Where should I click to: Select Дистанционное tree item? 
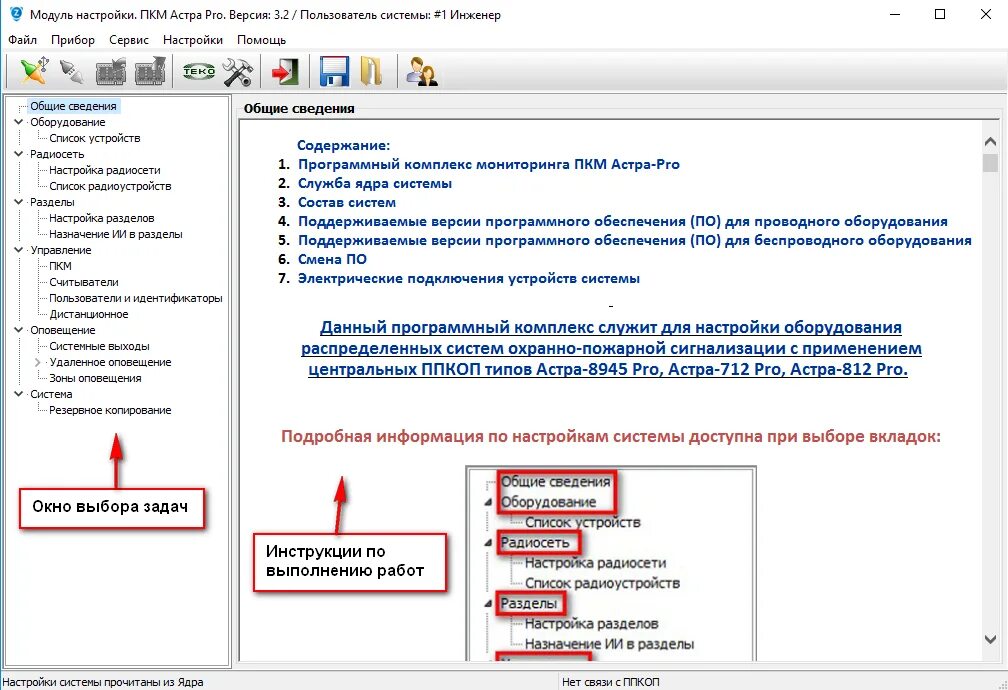[89, 314]
